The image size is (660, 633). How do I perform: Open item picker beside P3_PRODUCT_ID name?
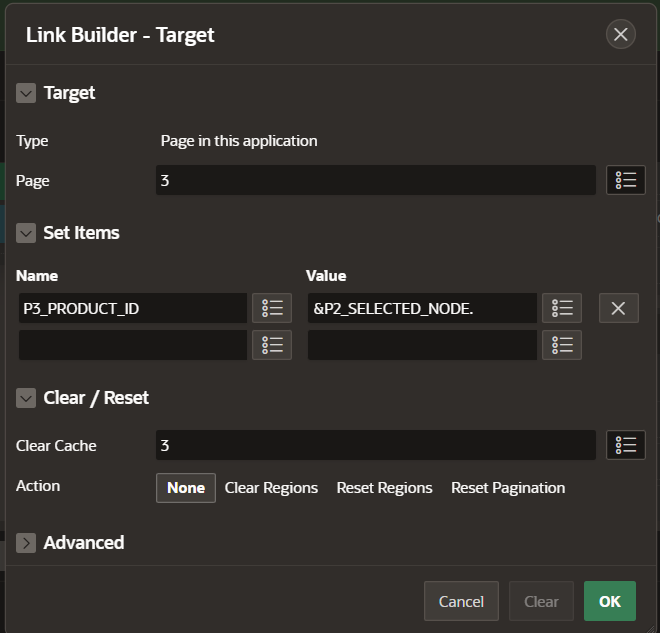click(x=272, y=308)
